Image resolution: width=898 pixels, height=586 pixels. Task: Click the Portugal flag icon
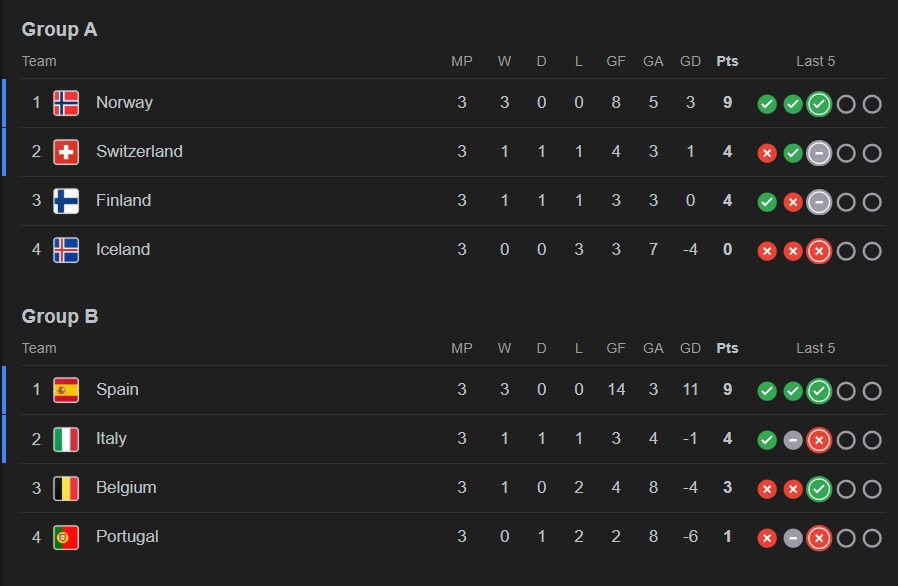66,537
